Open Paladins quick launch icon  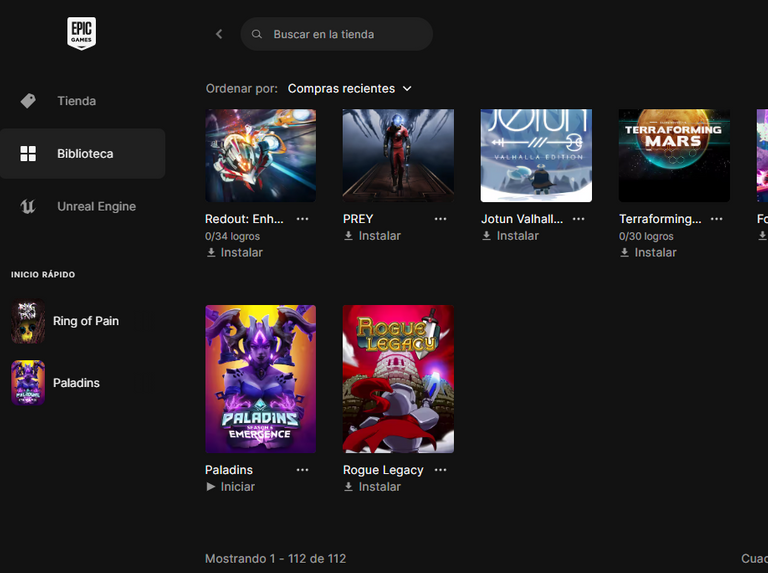coord(28,382)
